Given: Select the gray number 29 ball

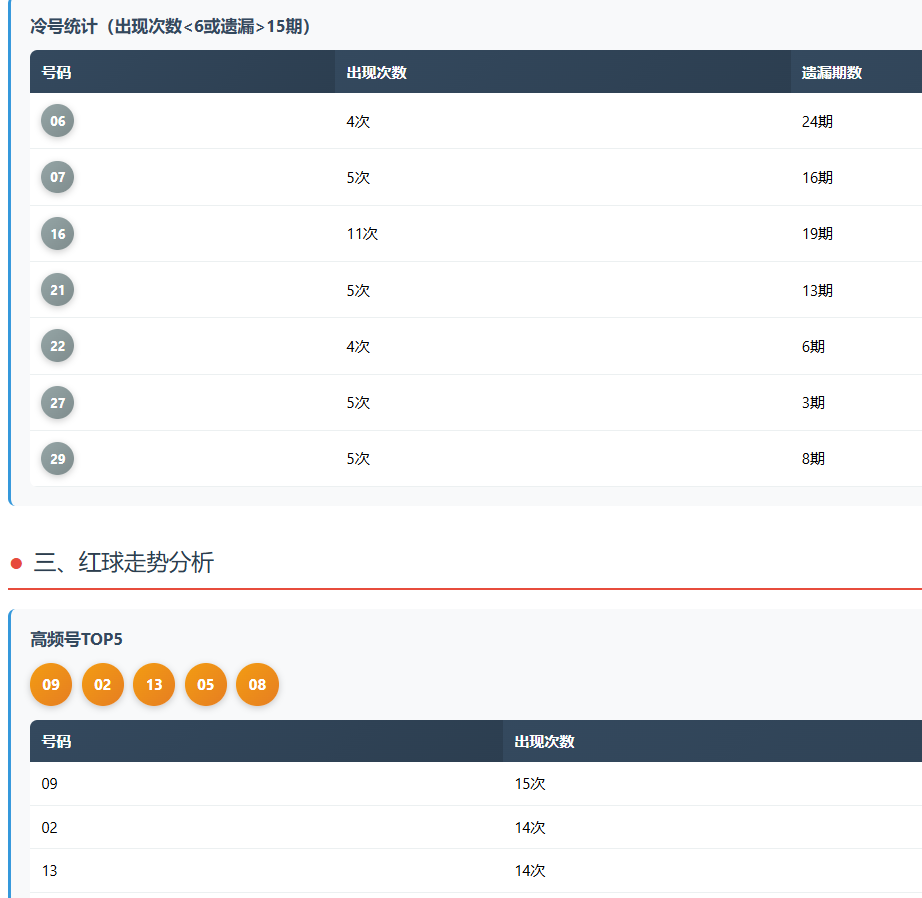Looking at the screenshot, I should 57,459.
